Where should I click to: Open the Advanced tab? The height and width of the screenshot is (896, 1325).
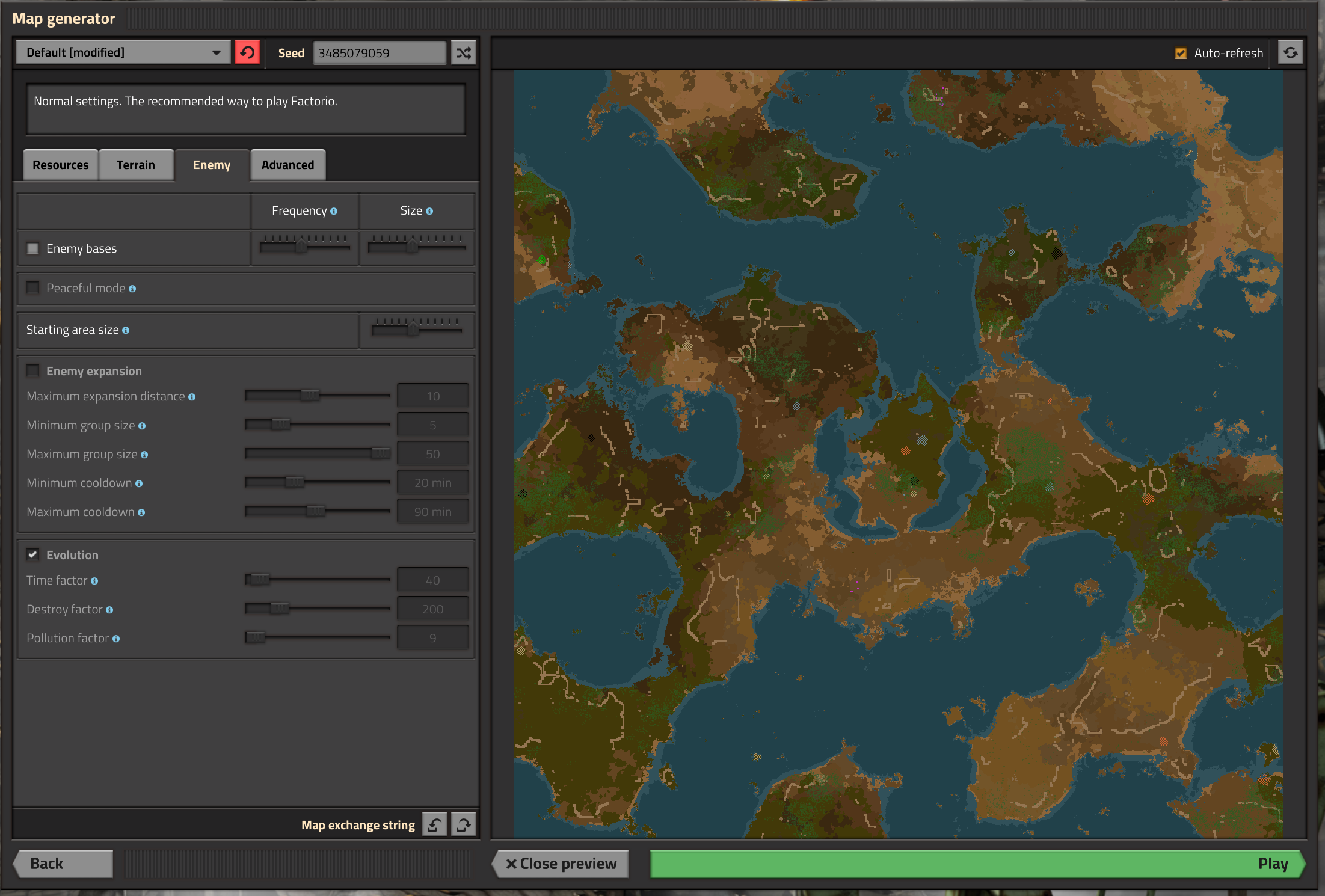[x=288, y=165]
